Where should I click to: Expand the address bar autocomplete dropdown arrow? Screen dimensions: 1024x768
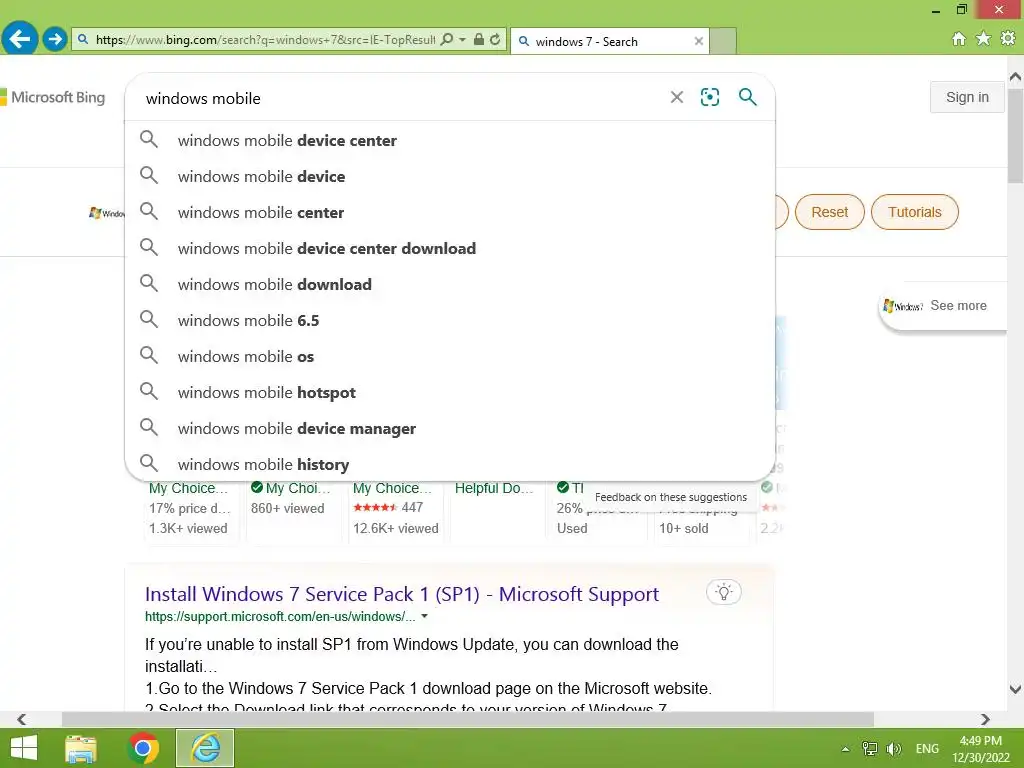[x=462, y=40]
